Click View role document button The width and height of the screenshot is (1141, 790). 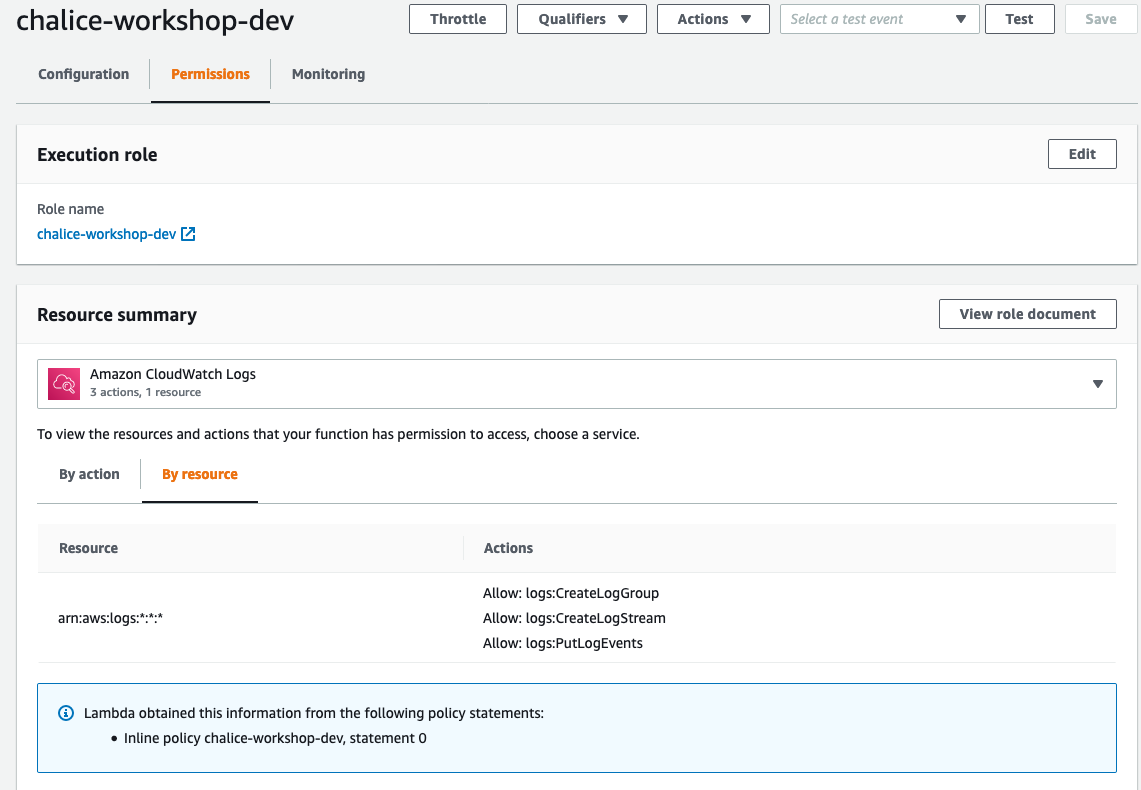pos(1027,314)
